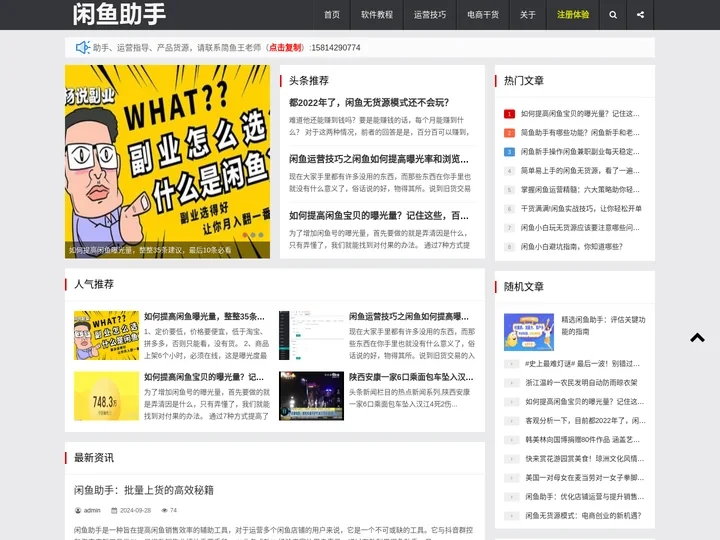Open the 关于 menu item
Image resolution: width=720 pixels, height=540 pixels.
[x=528, y=15]
